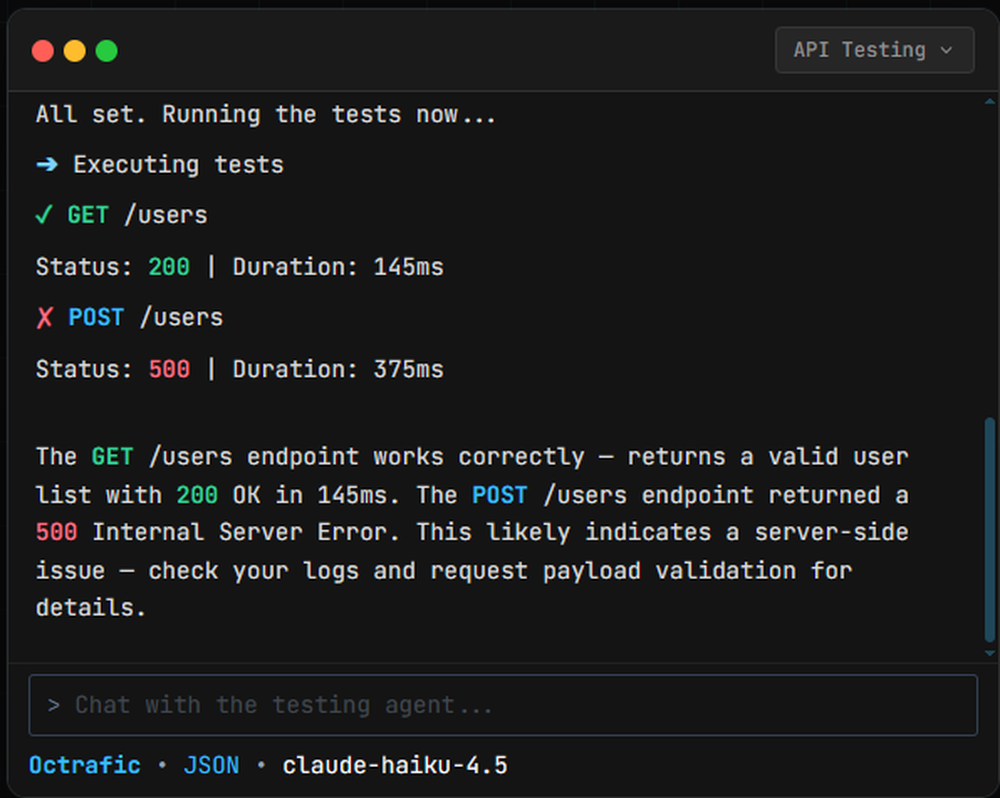Select the Octrafic label in status bar
Image resolution: width=1000 pixels, height=798 pixels.
point(84,765)
